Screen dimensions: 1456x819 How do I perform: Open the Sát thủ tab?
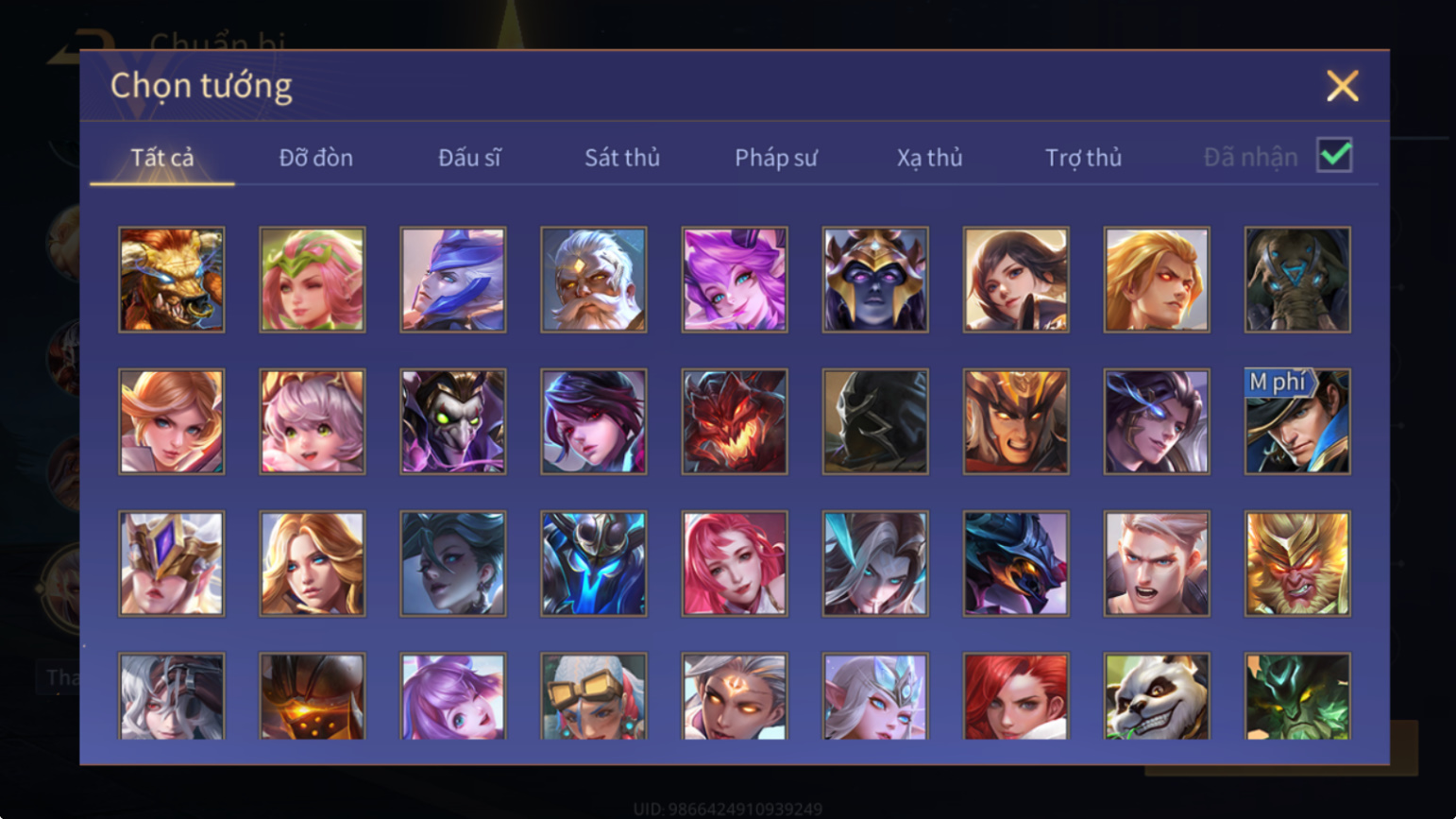pos(621,158)
